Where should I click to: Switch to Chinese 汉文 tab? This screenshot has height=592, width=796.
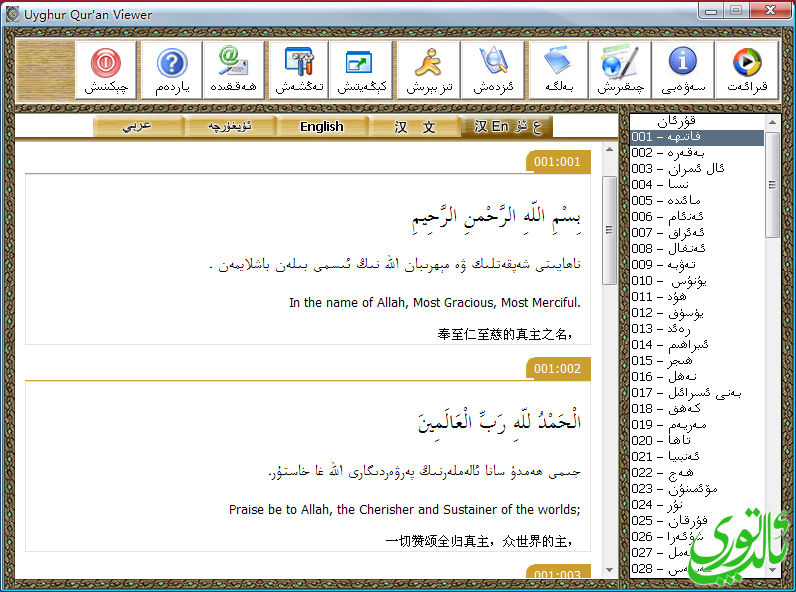point(414,126)
